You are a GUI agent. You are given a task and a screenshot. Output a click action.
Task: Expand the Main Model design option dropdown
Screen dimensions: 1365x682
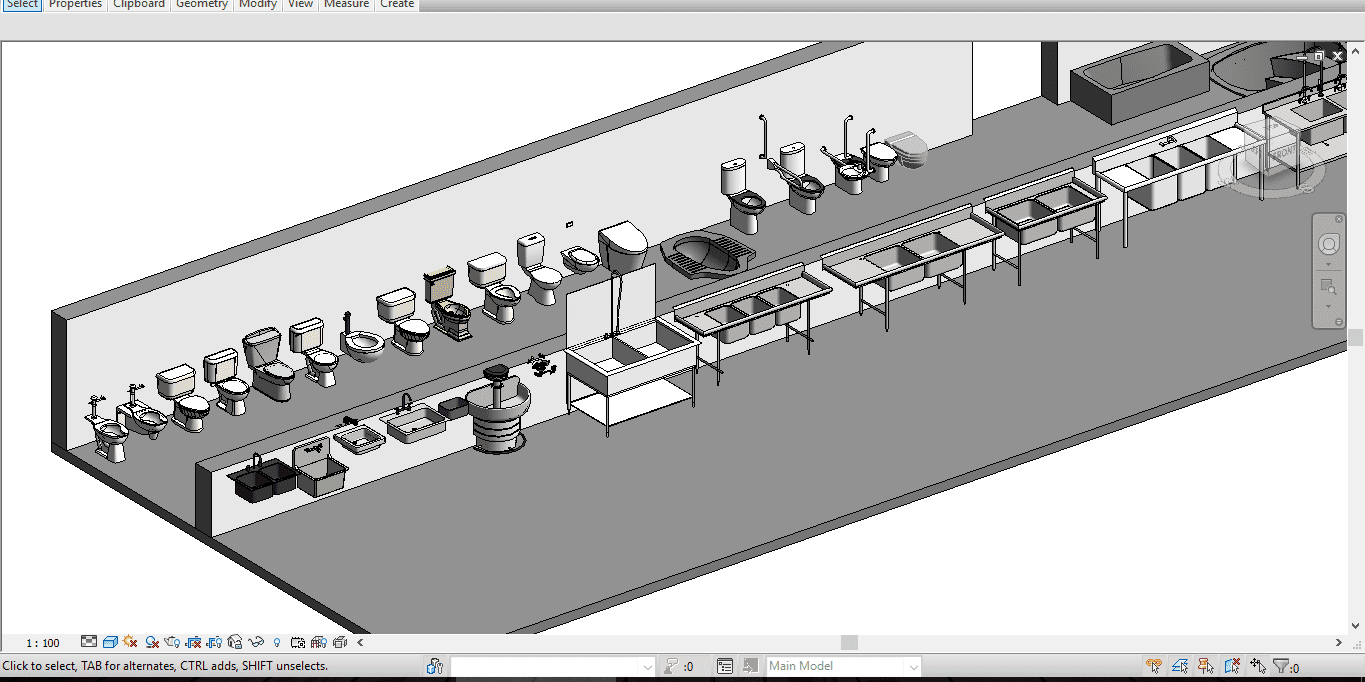(x=912, y=666)
